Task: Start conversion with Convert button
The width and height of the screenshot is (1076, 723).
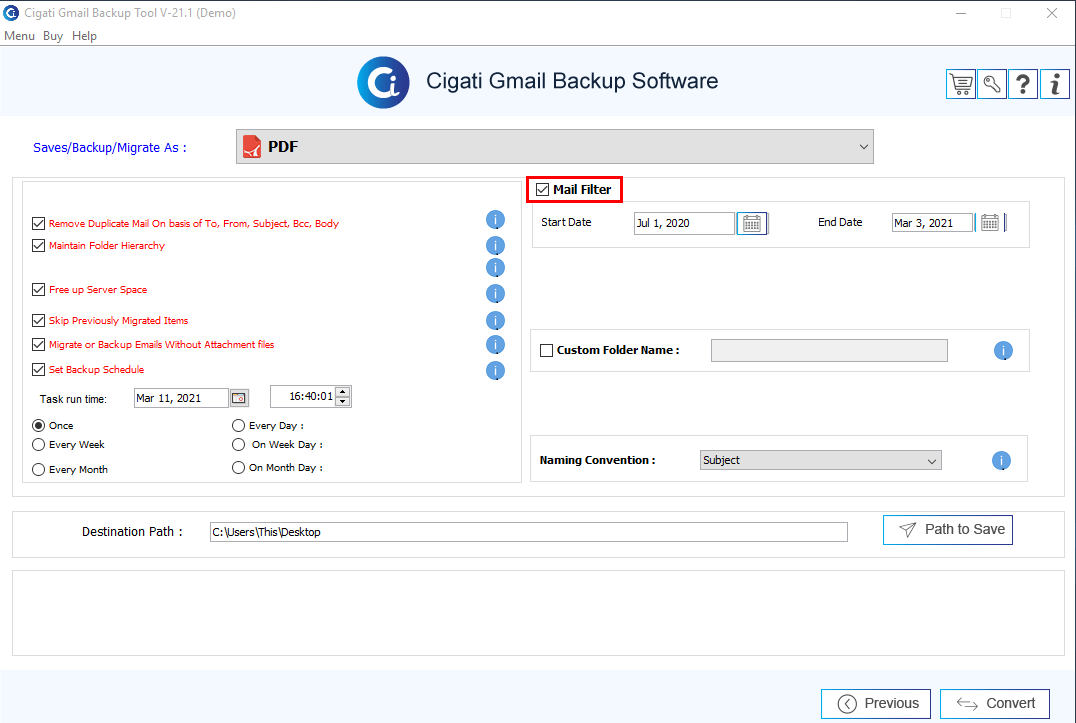Action: [x=995, y=704]
